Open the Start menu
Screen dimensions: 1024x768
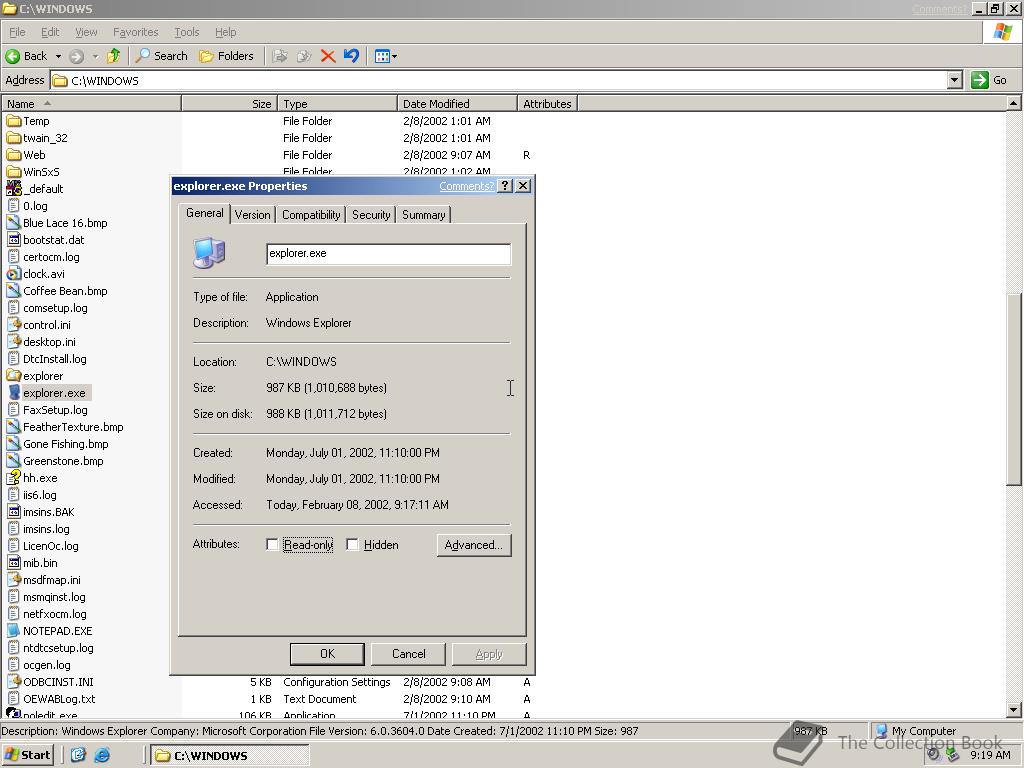coord(27,755)
